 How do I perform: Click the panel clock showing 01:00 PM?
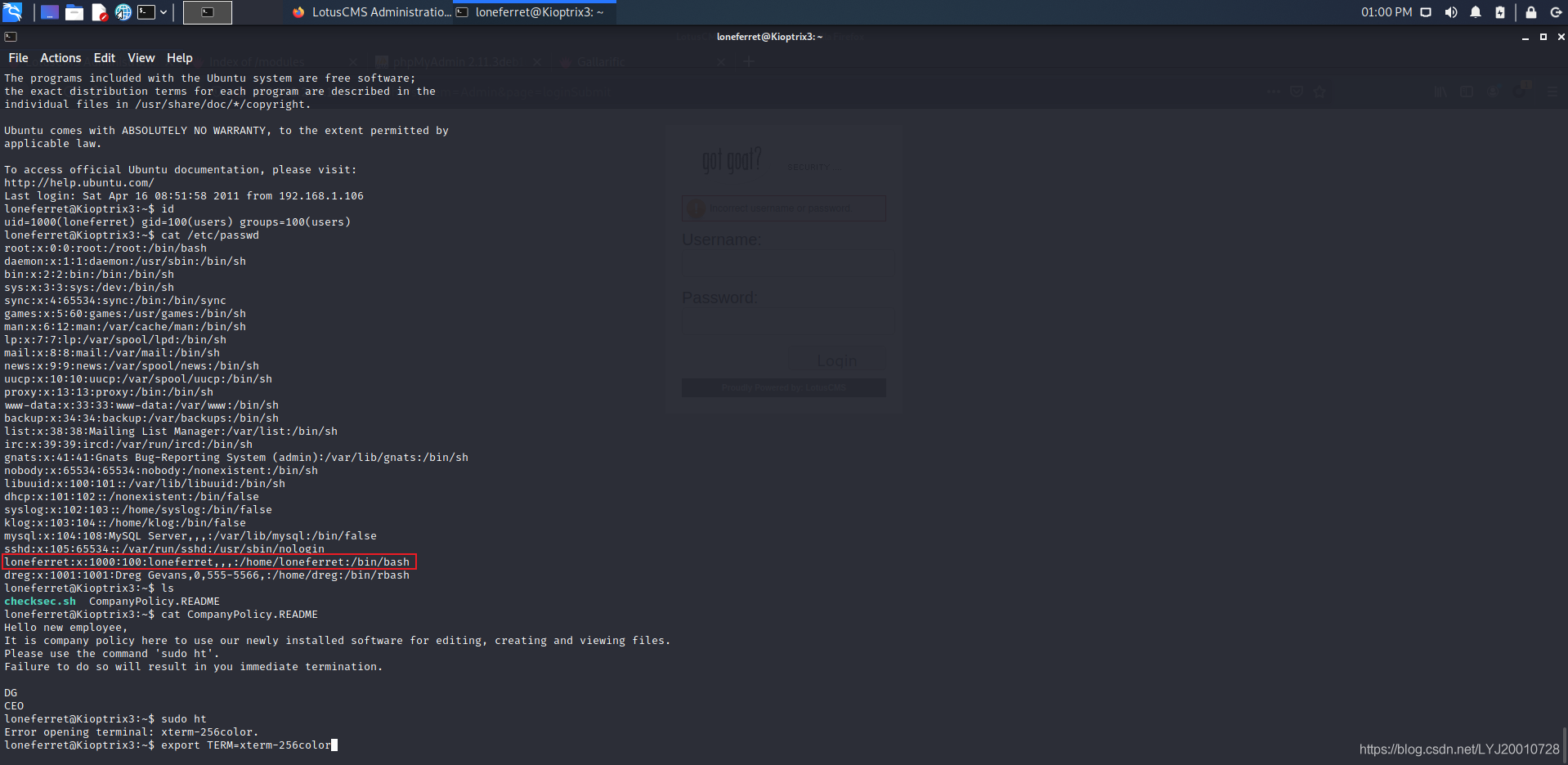point(1387,12)
